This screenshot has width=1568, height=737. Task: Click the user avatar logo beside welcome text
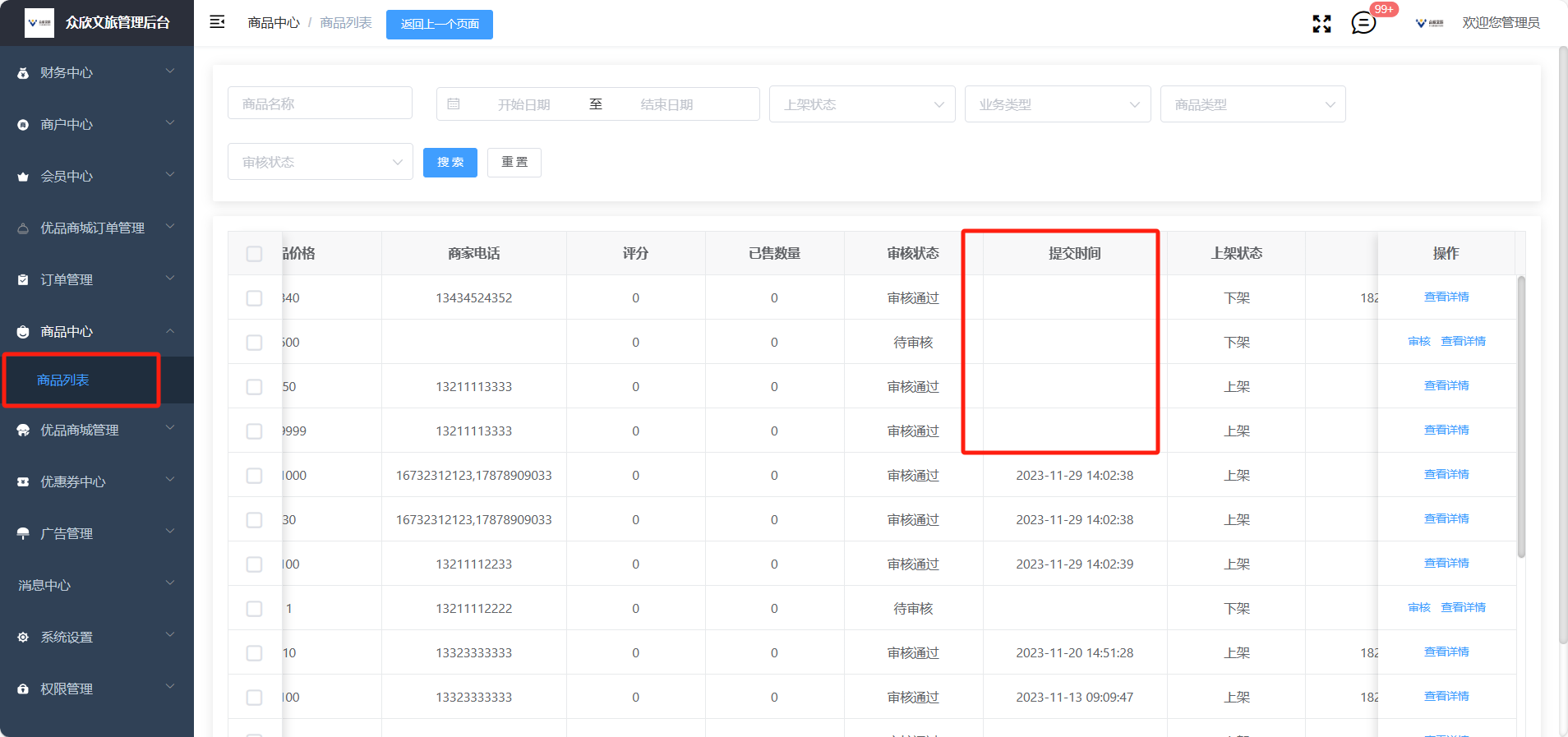click(x=1430, y=23)
